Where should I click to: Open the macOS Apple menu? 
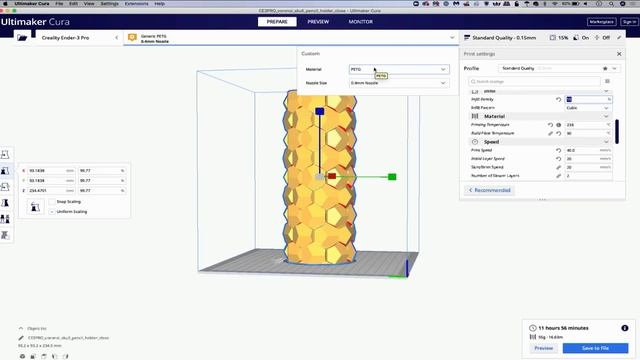coord(5,3)
